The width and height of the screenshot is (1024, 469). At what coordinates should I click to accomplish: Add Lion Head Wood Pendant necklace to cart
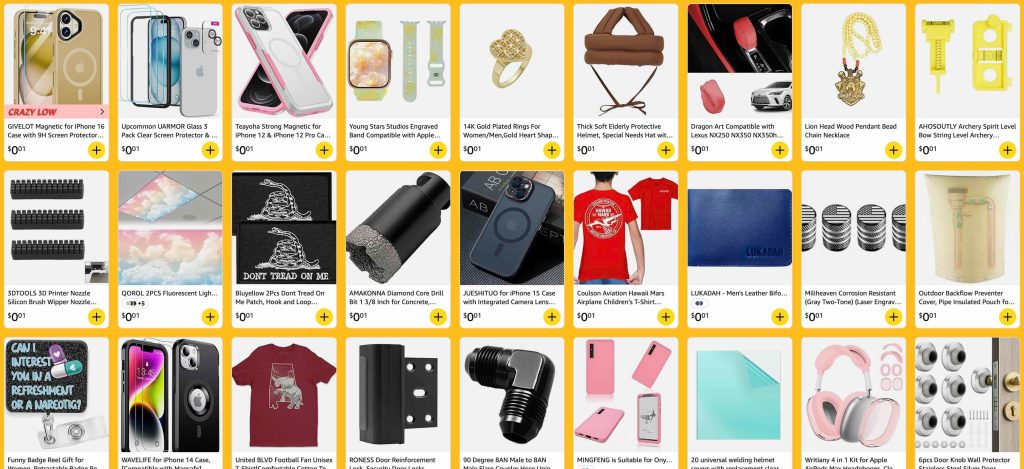(893, 150)
